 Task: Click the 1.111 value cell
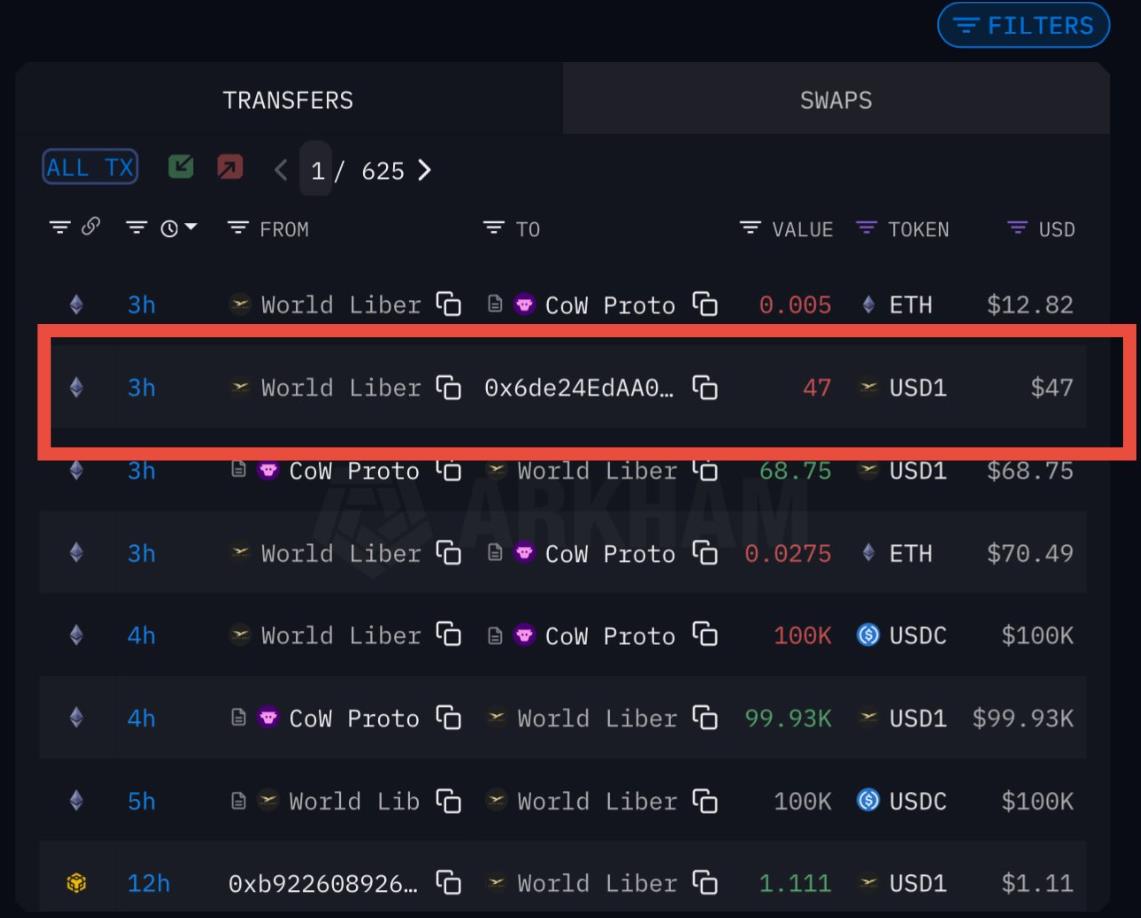pos(795,883)
